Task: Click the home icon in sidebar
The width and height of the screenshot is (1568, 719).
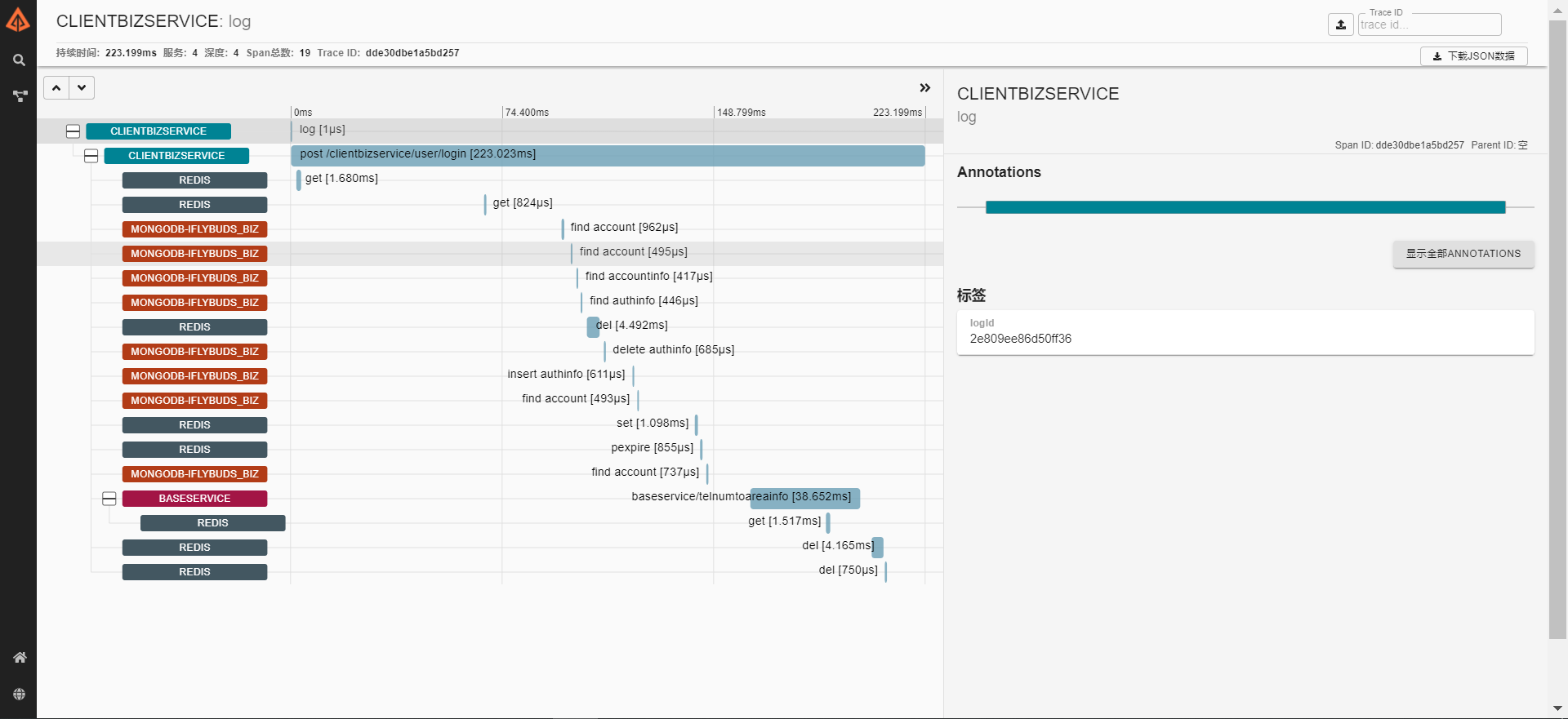Action: click(20, 657)
